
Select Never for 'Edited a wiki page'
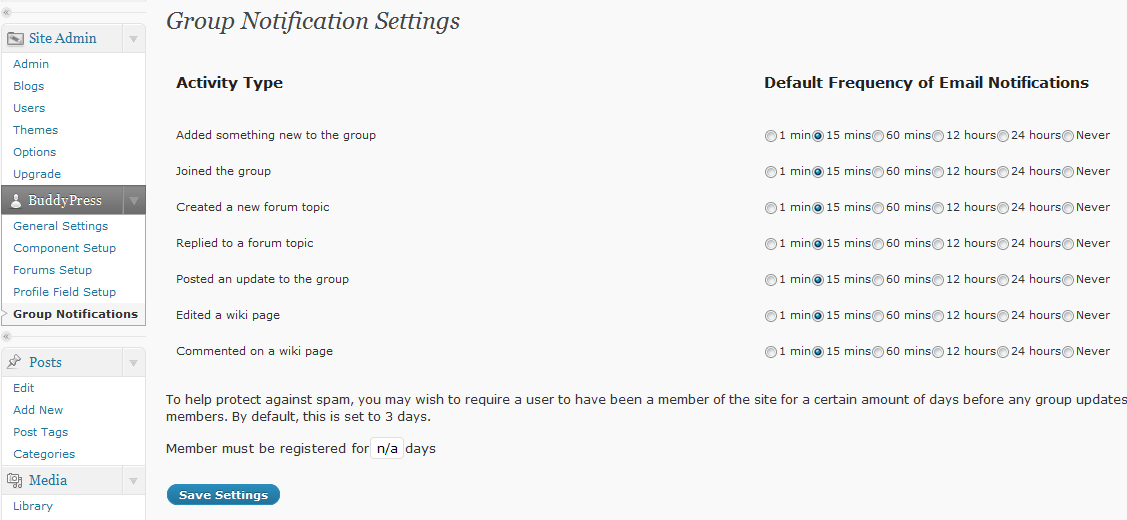(1068, 316)
